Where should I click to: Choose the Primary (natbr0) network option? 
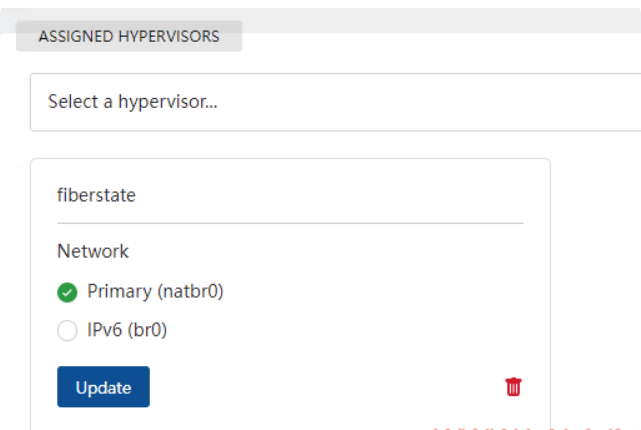67,292
